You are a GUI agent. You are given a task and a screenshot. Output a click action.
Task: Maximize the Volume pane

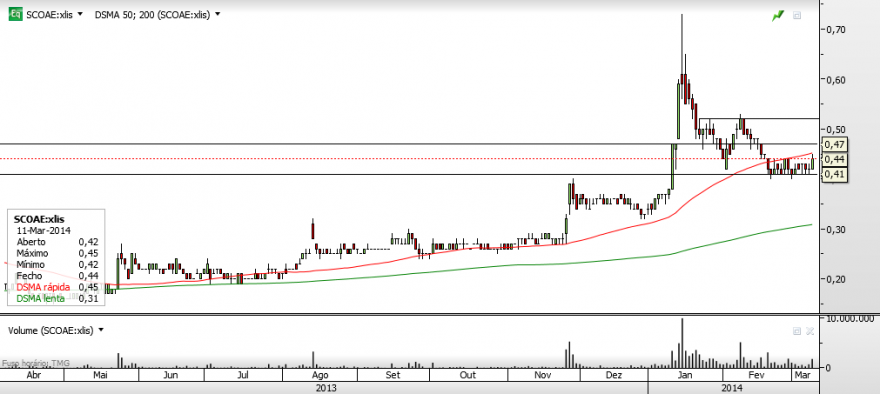point(796,331)
